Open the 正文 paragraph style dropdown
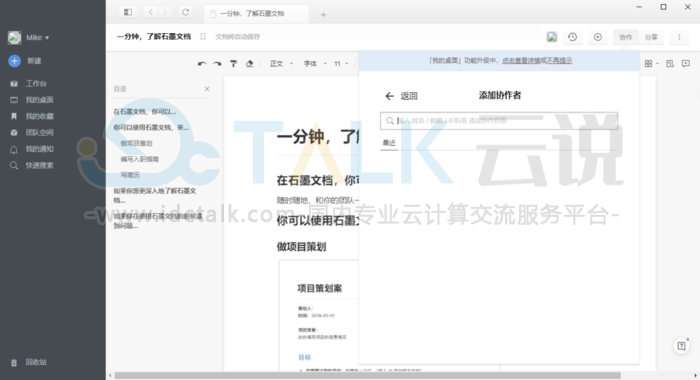The image size is (700, 380). pos(281,64)
